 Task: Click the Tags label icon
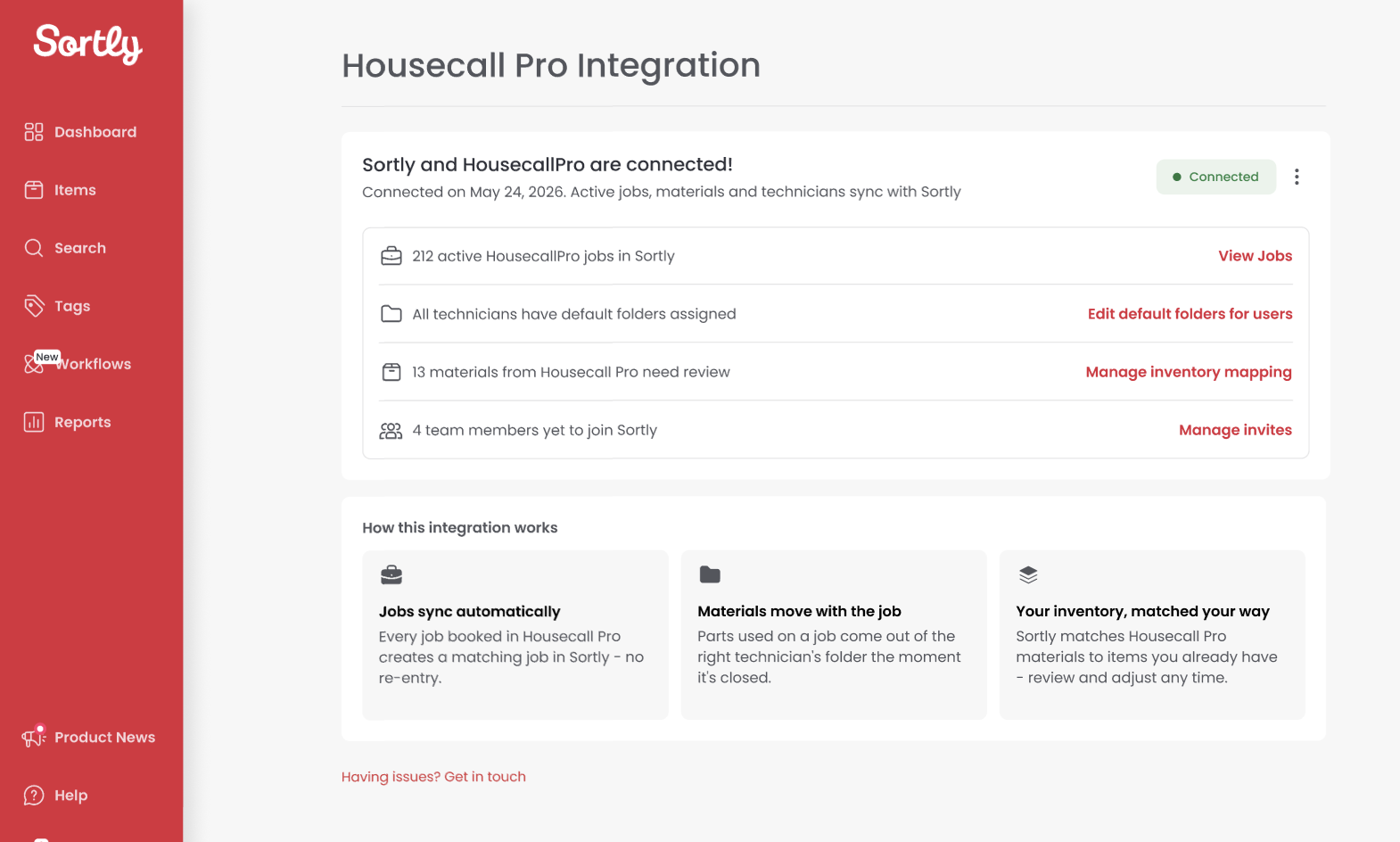pos(34,306)
